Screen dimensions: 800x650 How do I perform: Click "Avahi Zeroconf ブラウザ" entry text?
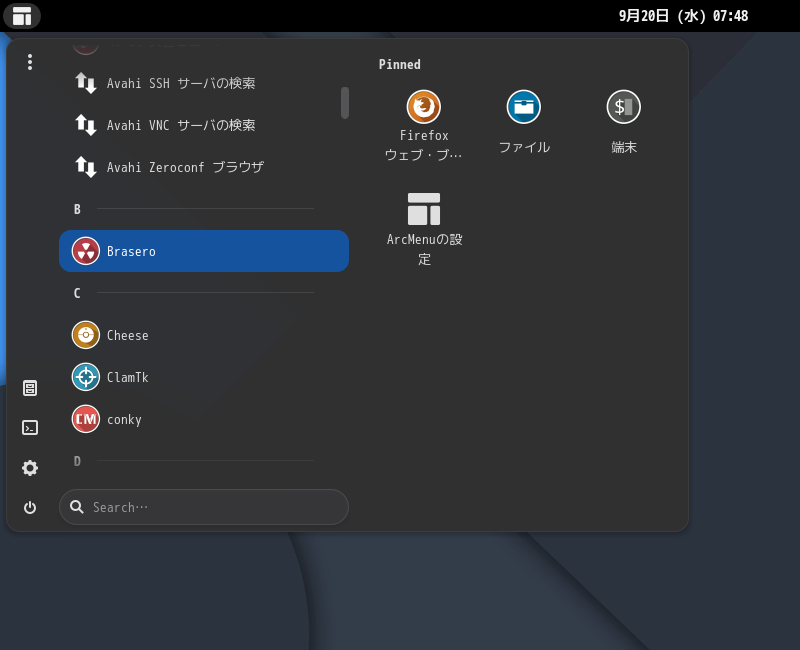click(x=185, y=167)
